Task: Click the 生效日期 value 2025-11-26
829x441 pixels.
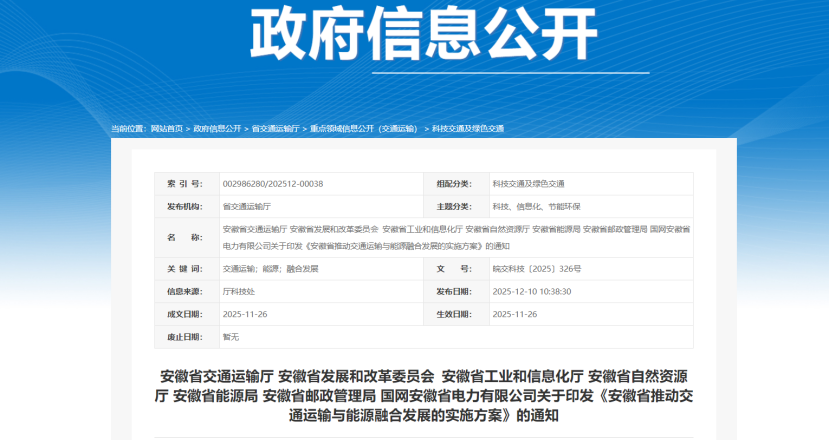Action: 515,314
